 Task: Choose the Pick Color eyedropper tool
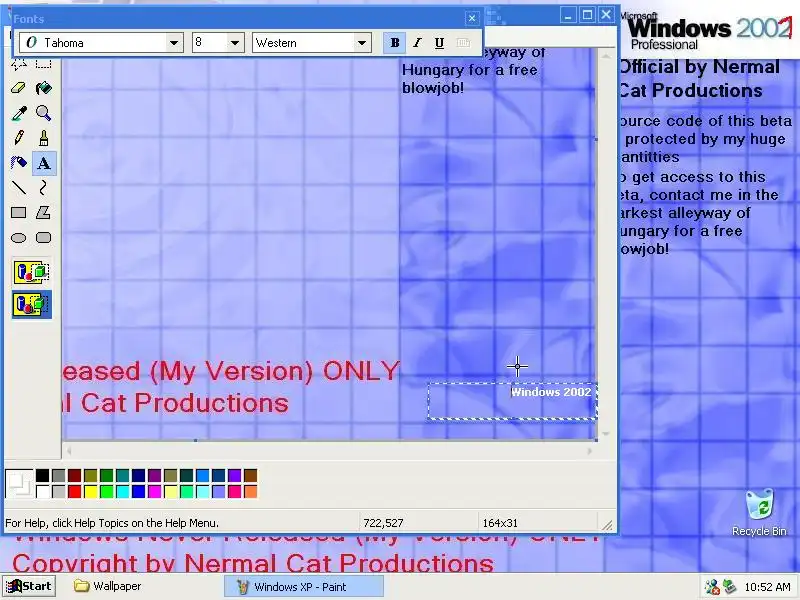click(x=19, y=113)
